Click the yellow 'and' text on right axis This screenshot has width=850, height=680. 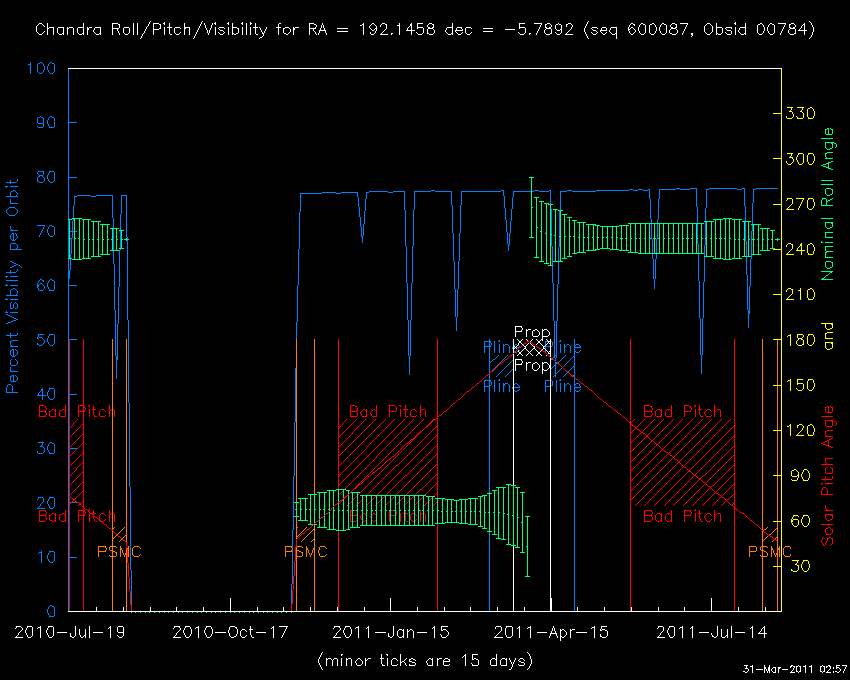(827, 340)
